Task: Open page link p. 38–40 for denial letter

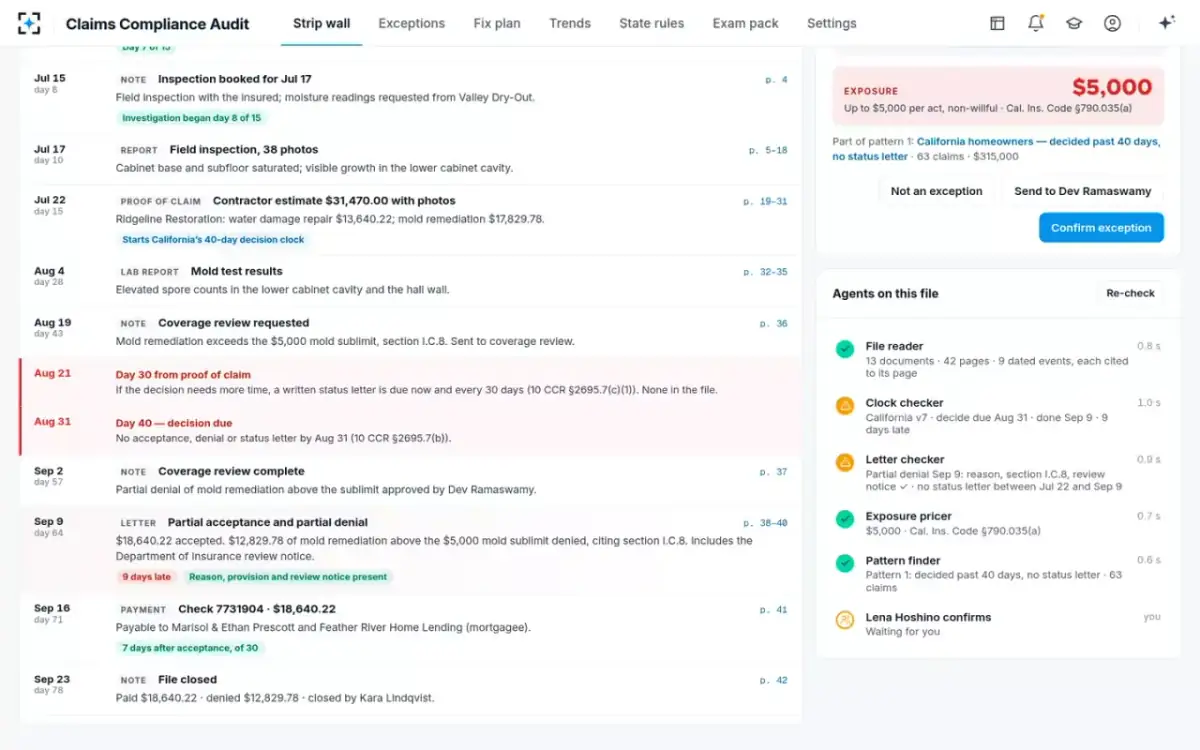Action: click(x=765, y=523)
